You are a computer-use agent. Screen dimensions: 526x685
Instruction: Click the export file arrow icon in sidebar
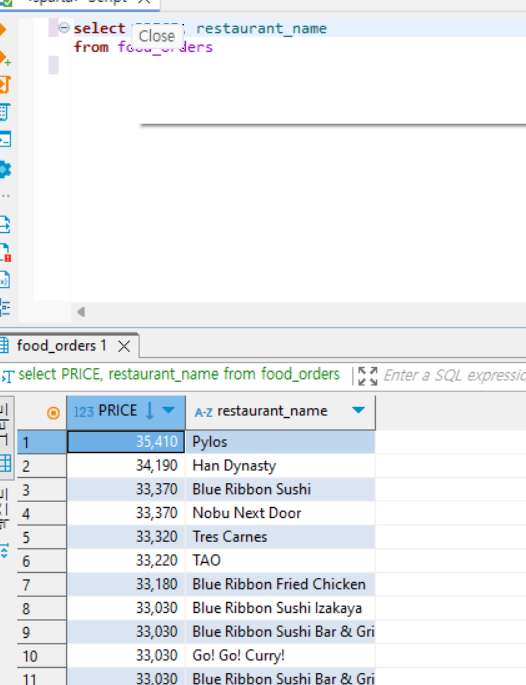click(5, 224)
